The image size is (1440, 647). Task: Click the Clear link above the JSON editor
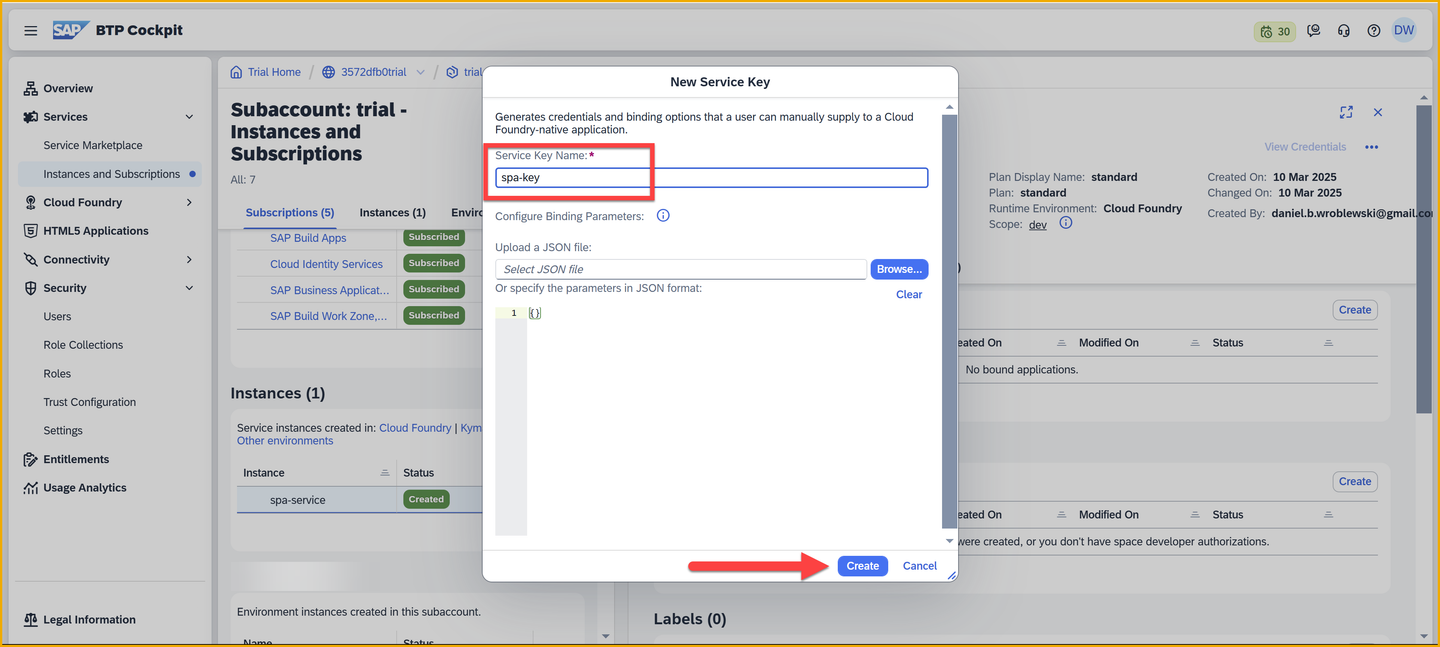tap(909, 294)
